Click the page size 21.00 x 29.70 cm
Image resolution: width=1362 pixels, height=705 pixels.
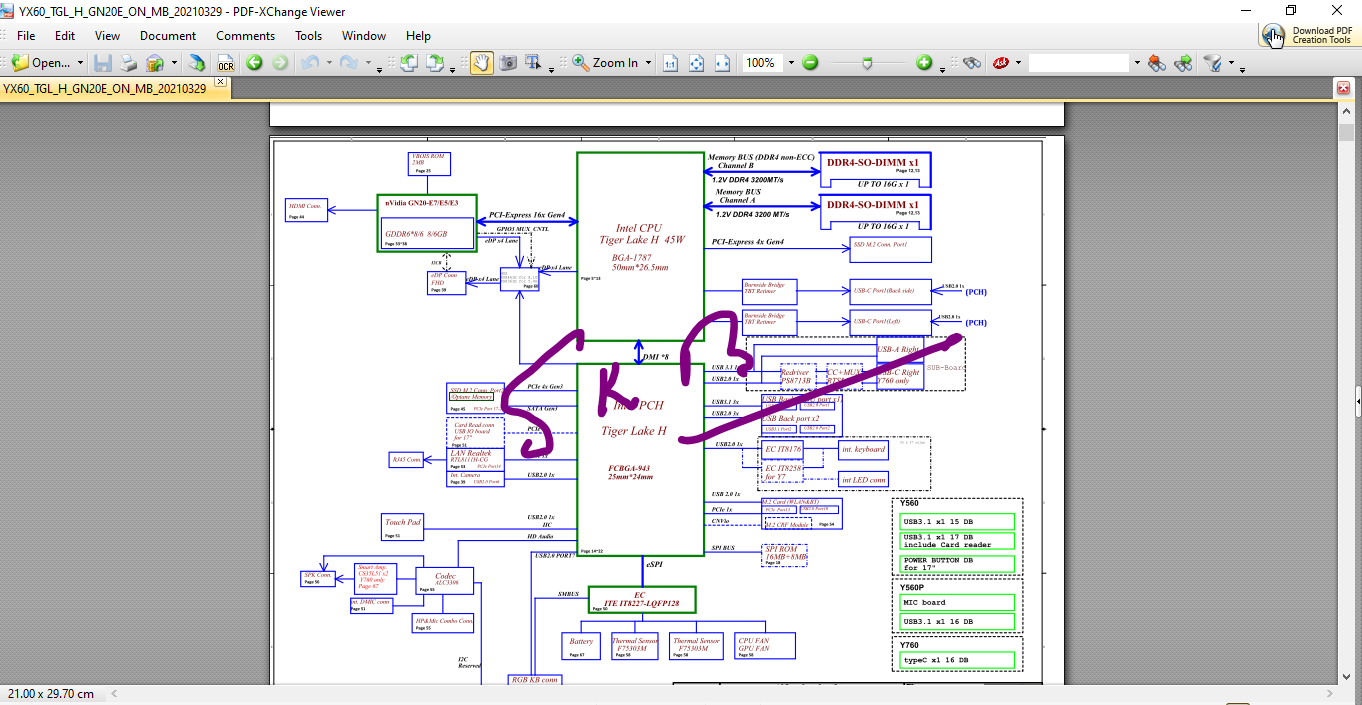tap(51, 693)
